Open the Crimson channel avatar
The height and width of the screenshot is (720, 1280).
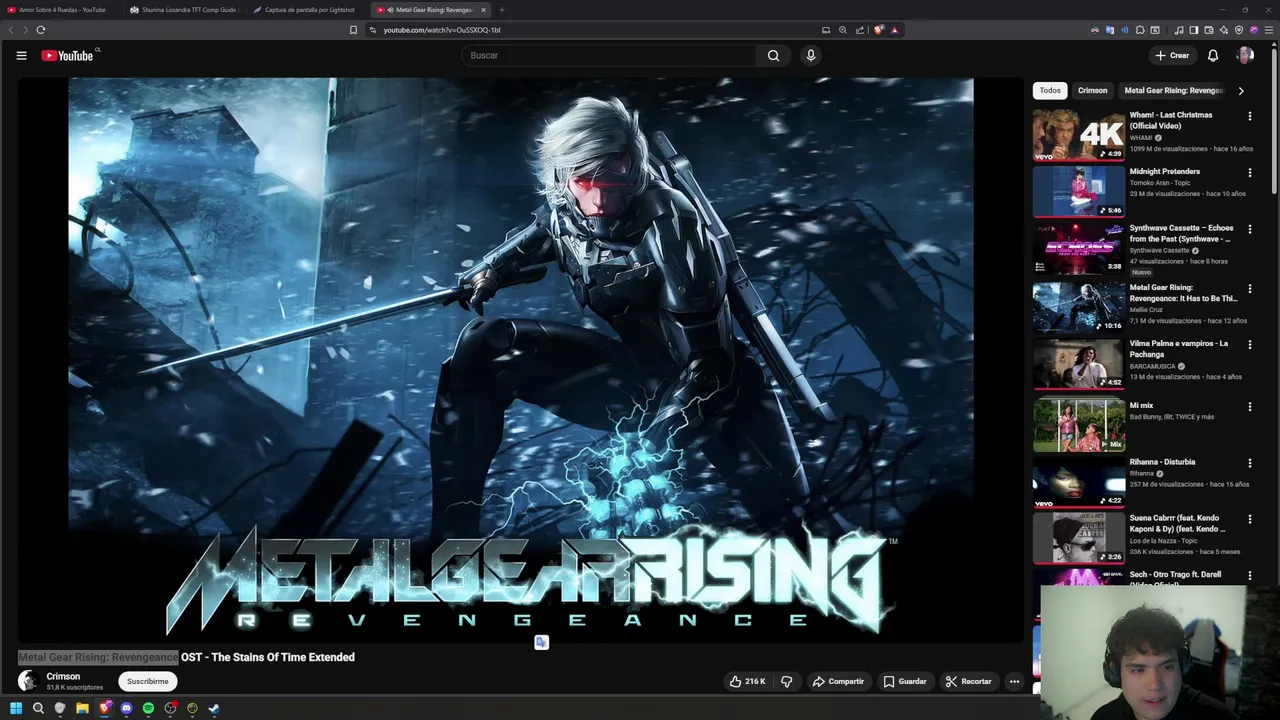click(x=28, y=681)
